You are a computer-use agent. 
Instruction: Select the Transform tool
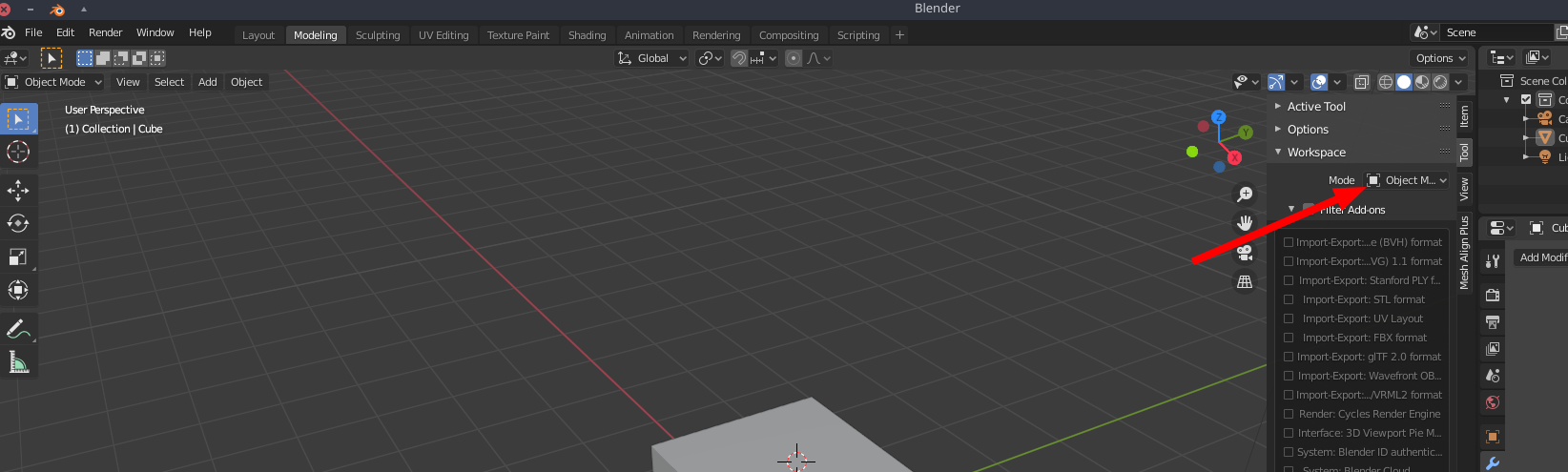[18, 290]
